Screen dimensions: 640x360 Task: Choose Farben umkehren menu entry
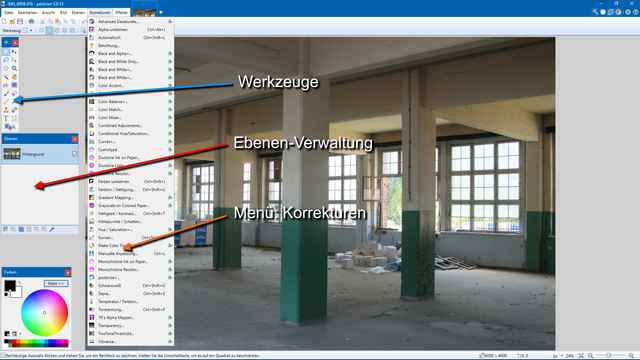(131, 181)
